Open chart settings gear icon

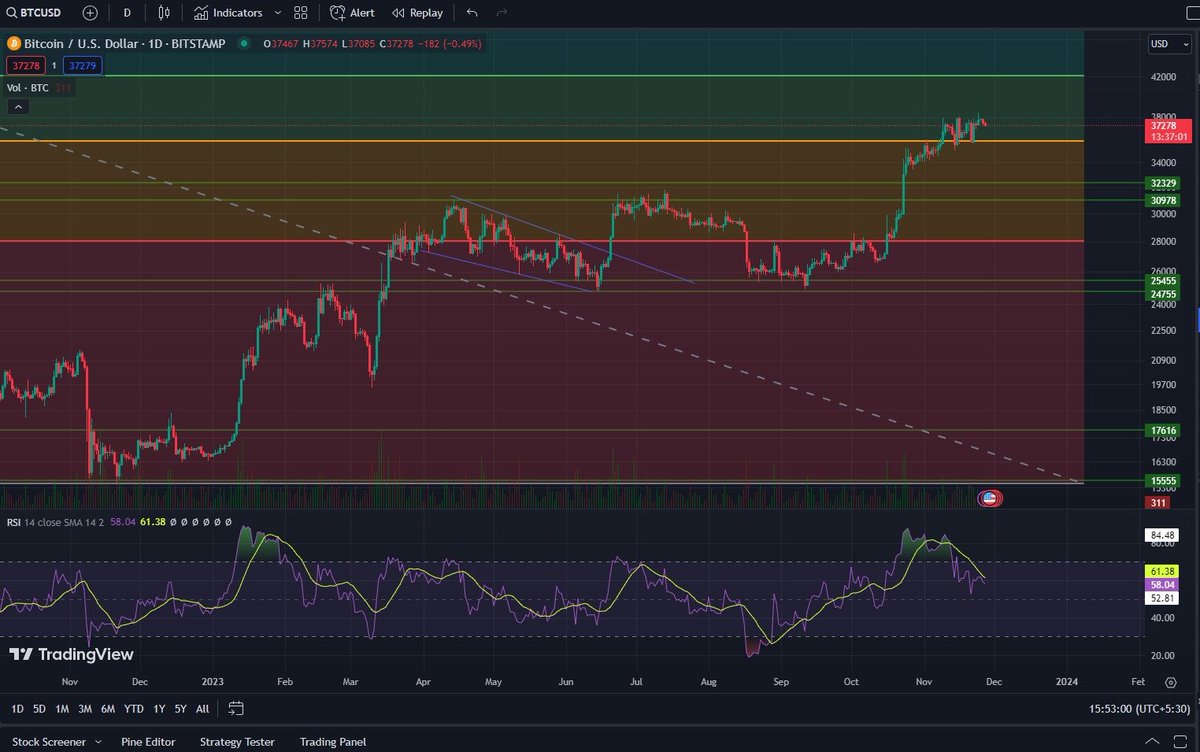(x=1169, y=682)
